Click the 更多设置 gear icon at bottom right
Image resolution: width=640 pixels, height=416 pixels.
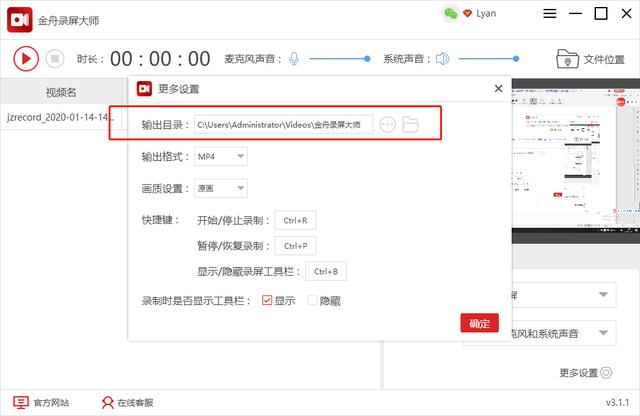[x=606, y=373]
